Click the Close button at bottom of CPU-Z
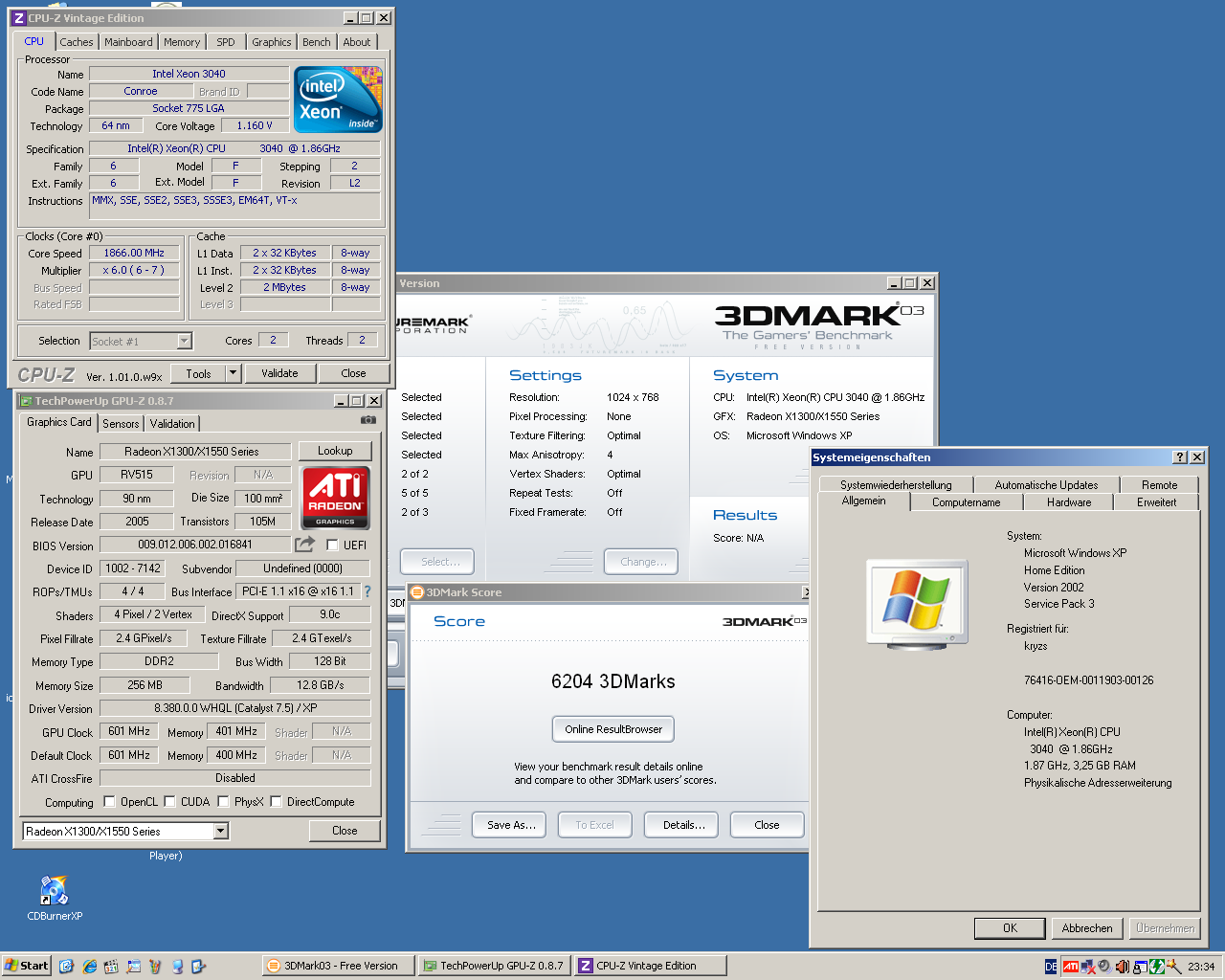Image resolution: width=1225 pixels, height=980 pixels. click(353, 373)
